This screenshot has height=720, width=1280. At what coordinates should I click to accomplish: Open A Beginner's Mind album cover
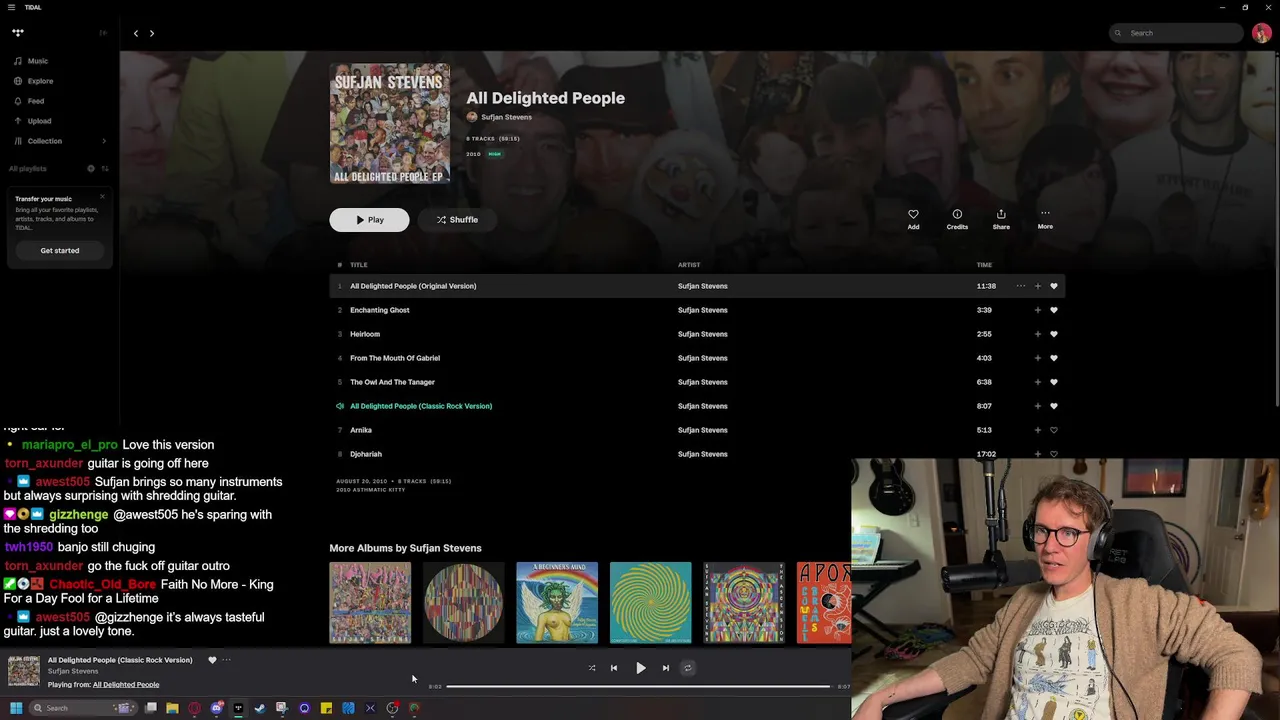[x=557, y=603]
